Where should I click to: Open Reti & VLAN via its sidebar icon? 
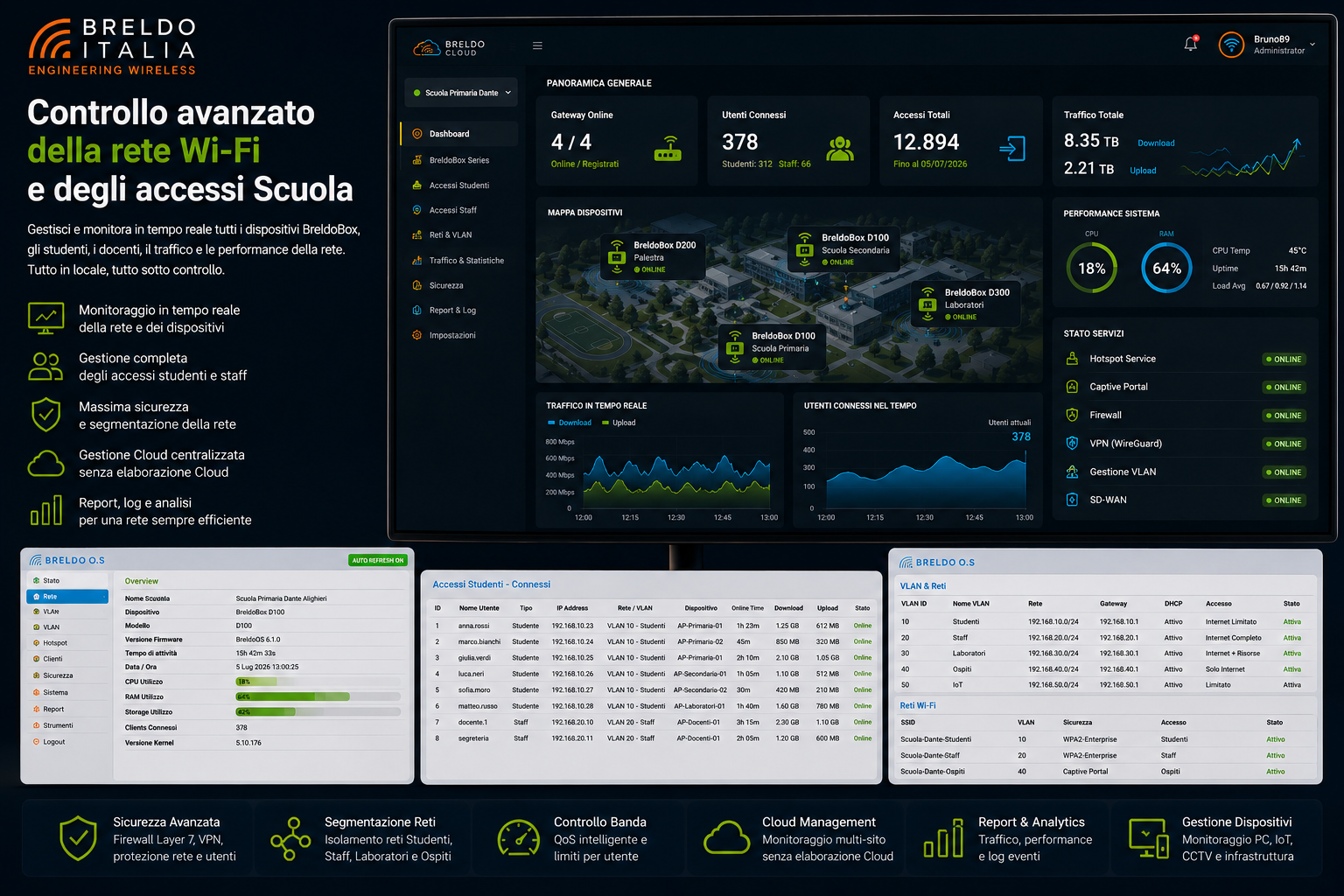(x=417, y=234)
